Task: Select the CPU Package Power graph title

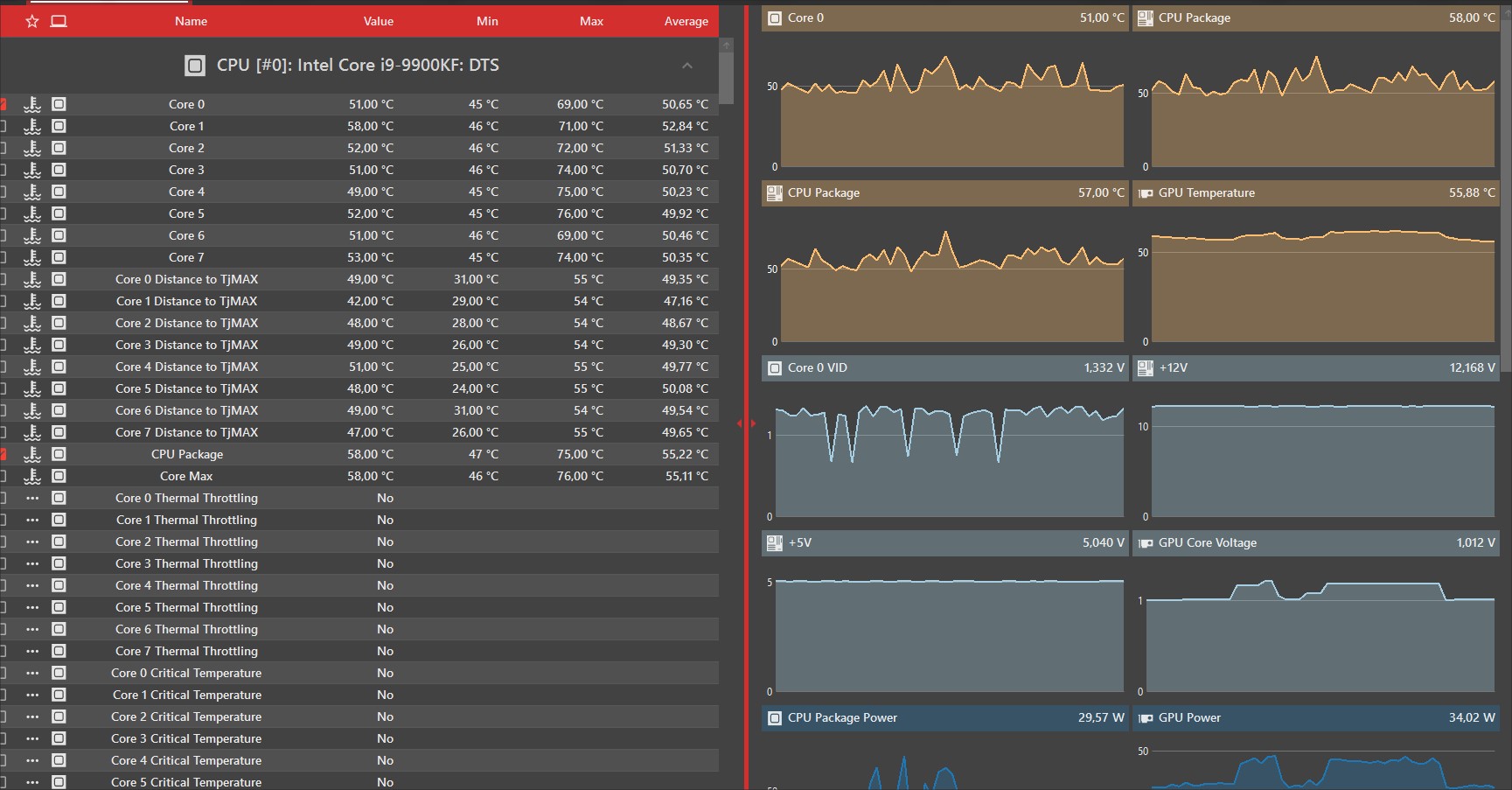Action: [842, 717]
